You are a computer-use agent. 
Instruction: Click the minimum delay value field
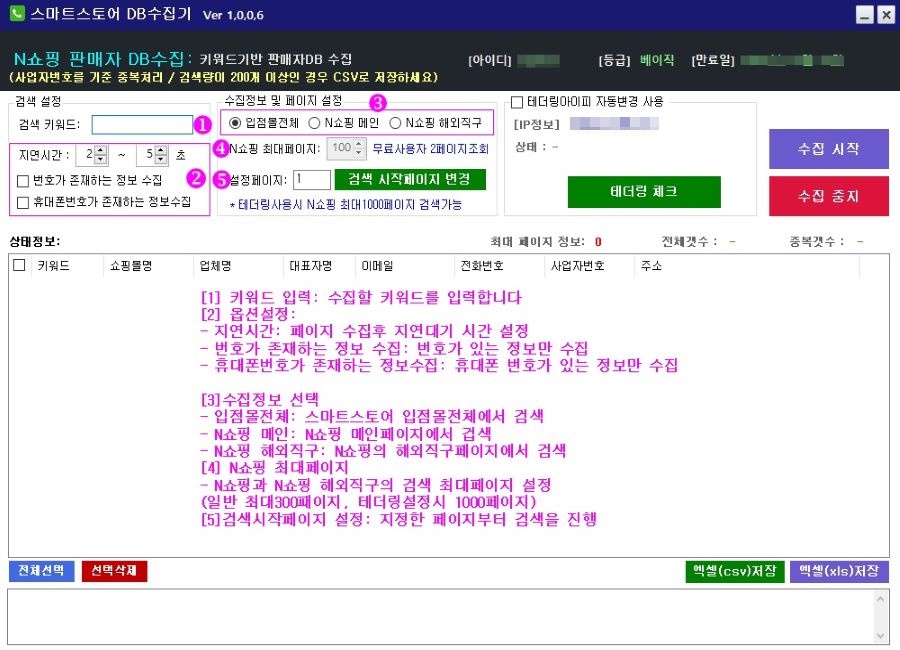86,154
